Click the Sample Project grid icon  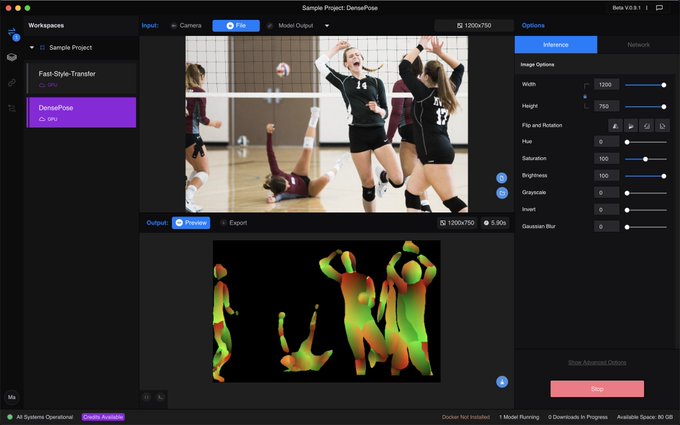click(42, 48)
